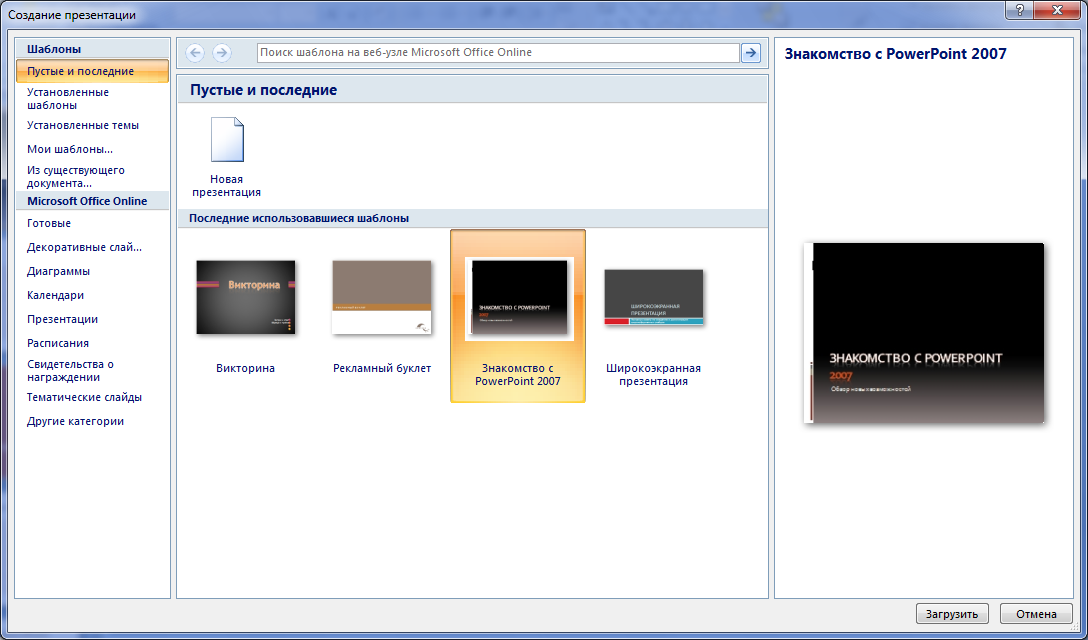
Task: Click the Отмена button
Action: (1036, 614)
